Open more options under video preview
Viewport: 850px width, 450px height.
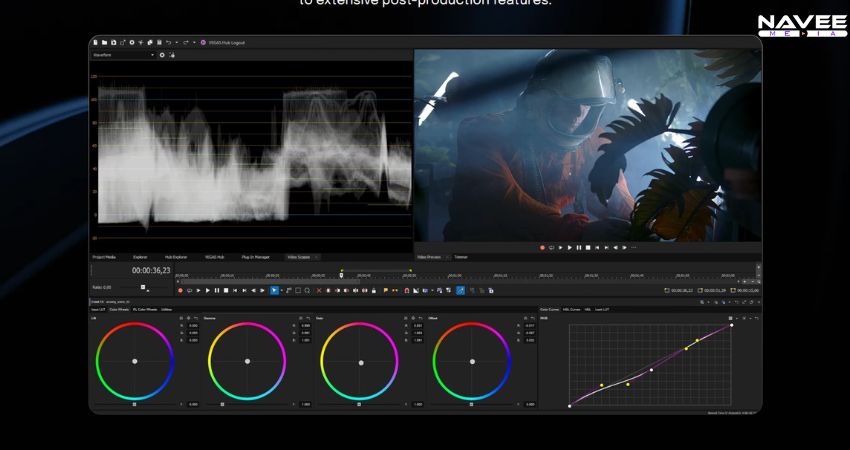click(x=634, y=248)
